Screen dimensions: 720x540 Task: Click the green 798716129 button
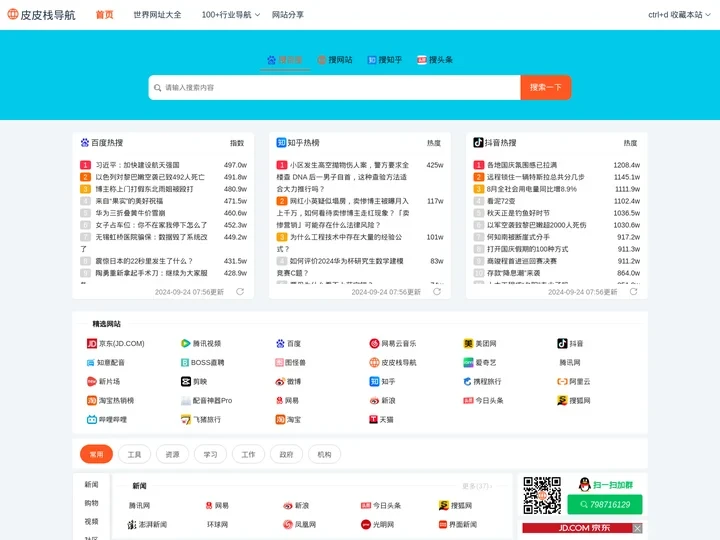(605, 505)
